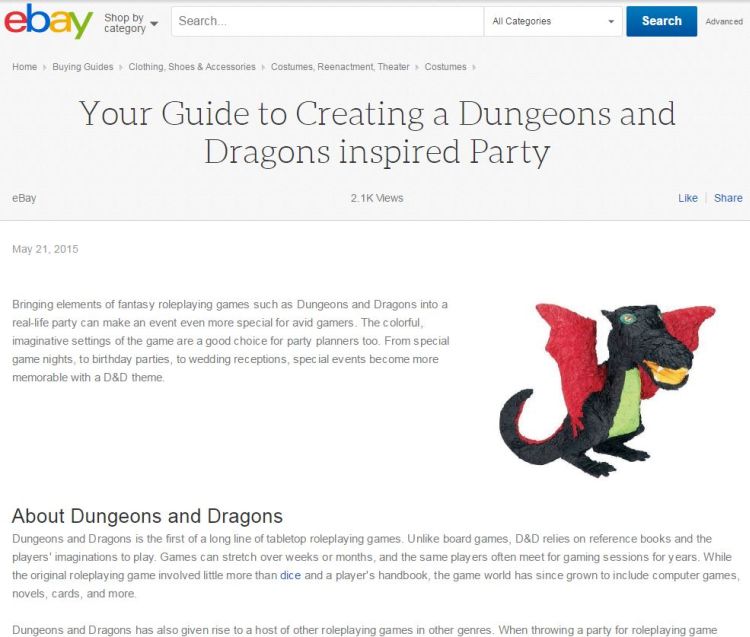750x637 pixels.
Task: Click the All Categories dropdown arrow
Action: [611, 22]
